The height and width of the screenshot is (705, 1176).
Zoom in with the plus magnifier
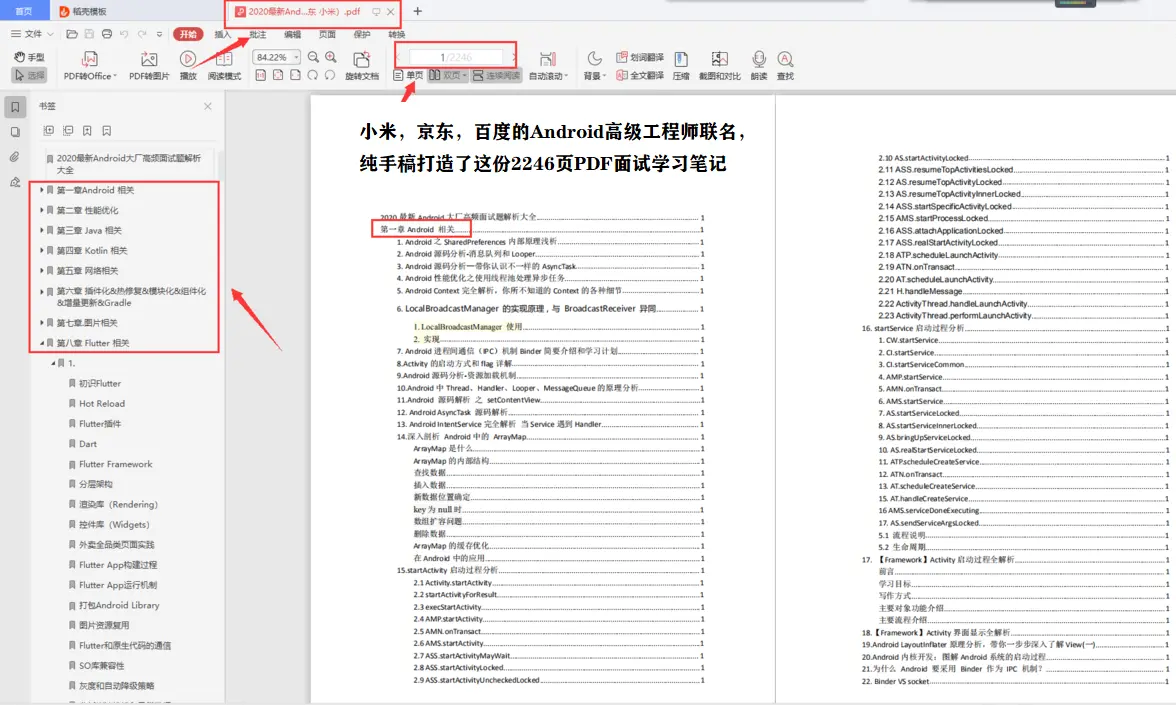click(x=331, y=57)
